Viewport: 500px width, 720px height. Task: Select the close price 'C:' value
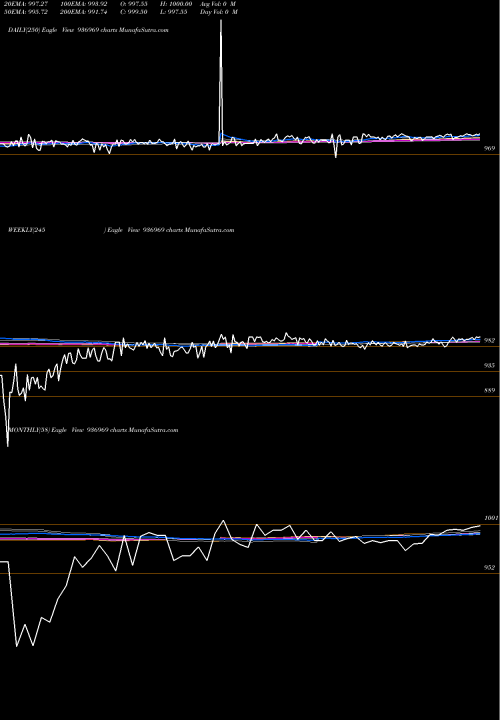tap(134, 12)
